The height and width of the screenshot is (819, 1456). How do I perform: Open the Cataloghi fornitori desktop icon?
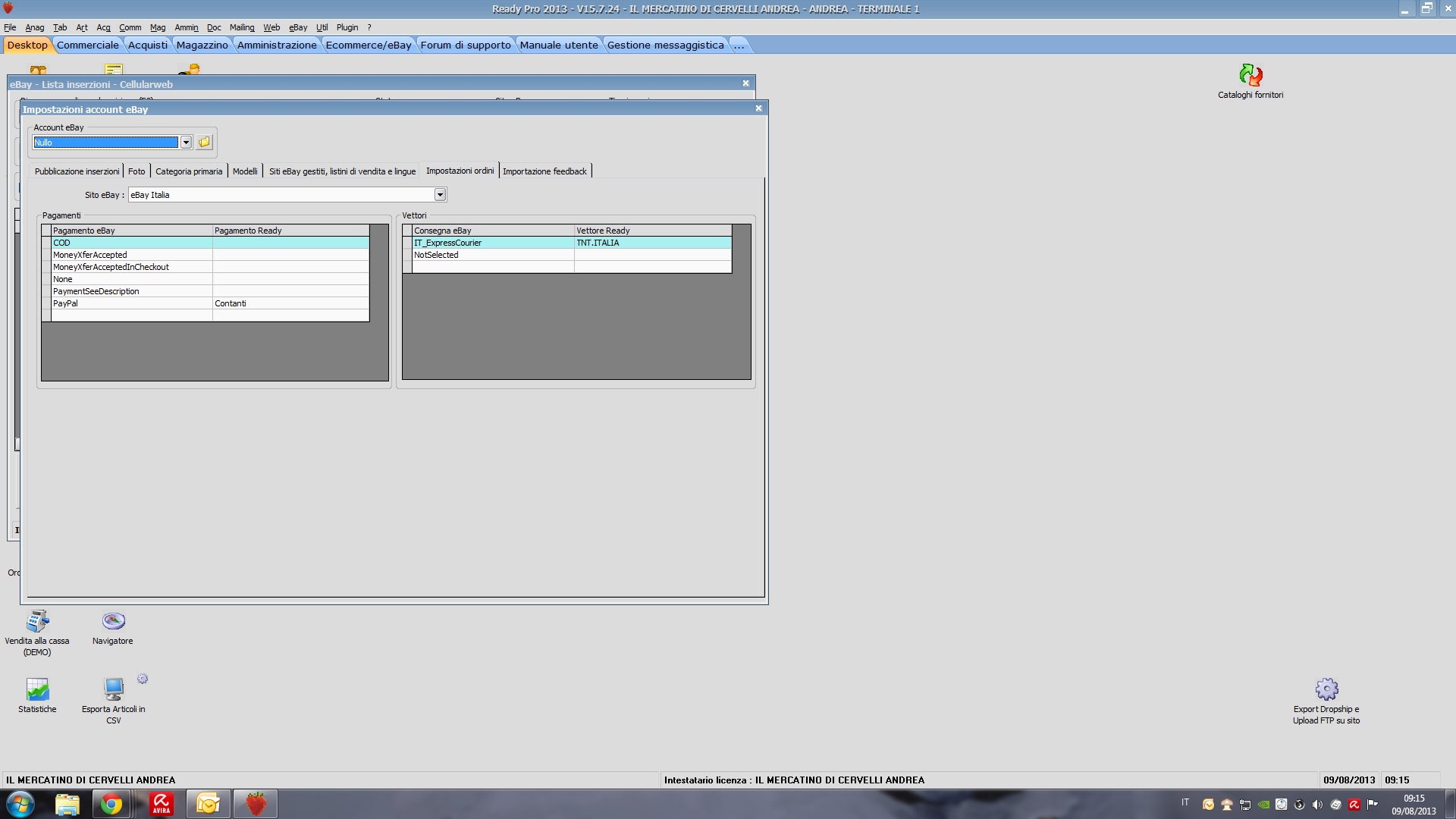[x=1250, y=76]
